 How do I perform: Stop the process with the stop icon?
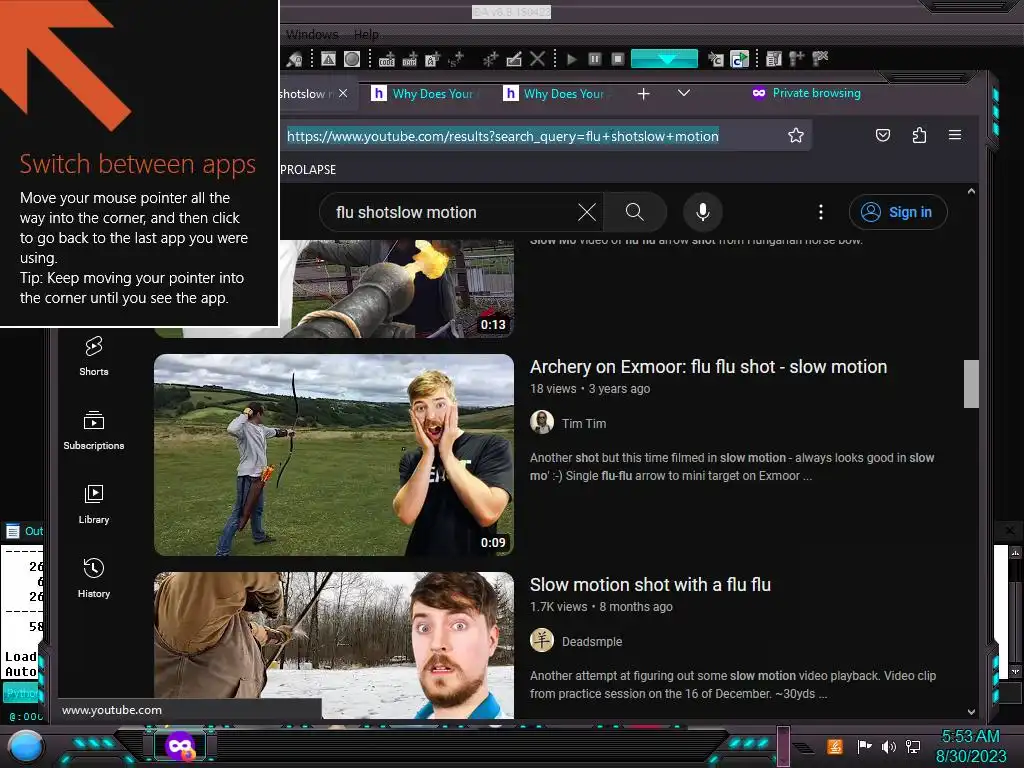(618, 59)
